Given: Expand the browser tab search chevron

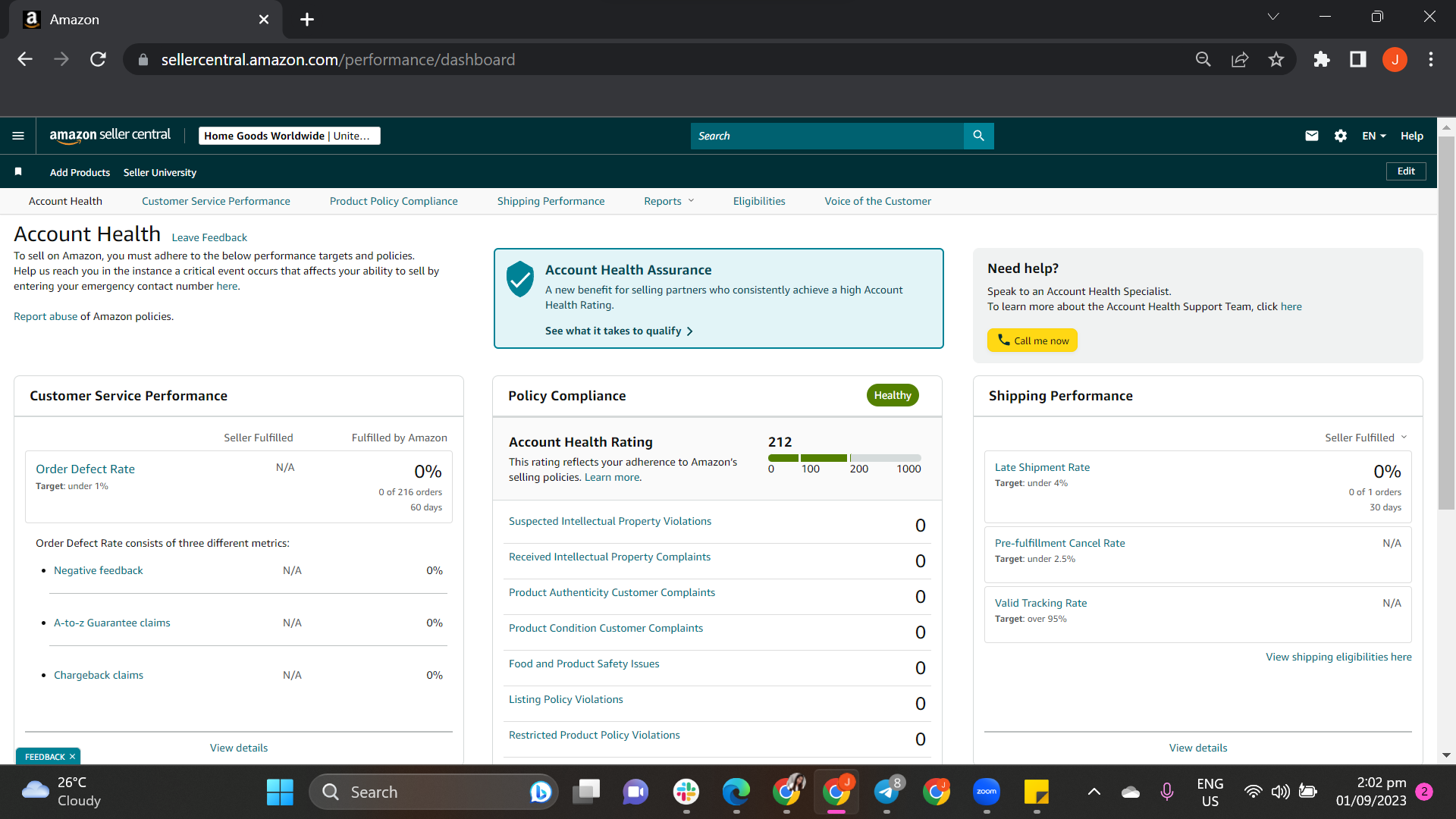Looking at the screenshot, I should pos(1273,17).
